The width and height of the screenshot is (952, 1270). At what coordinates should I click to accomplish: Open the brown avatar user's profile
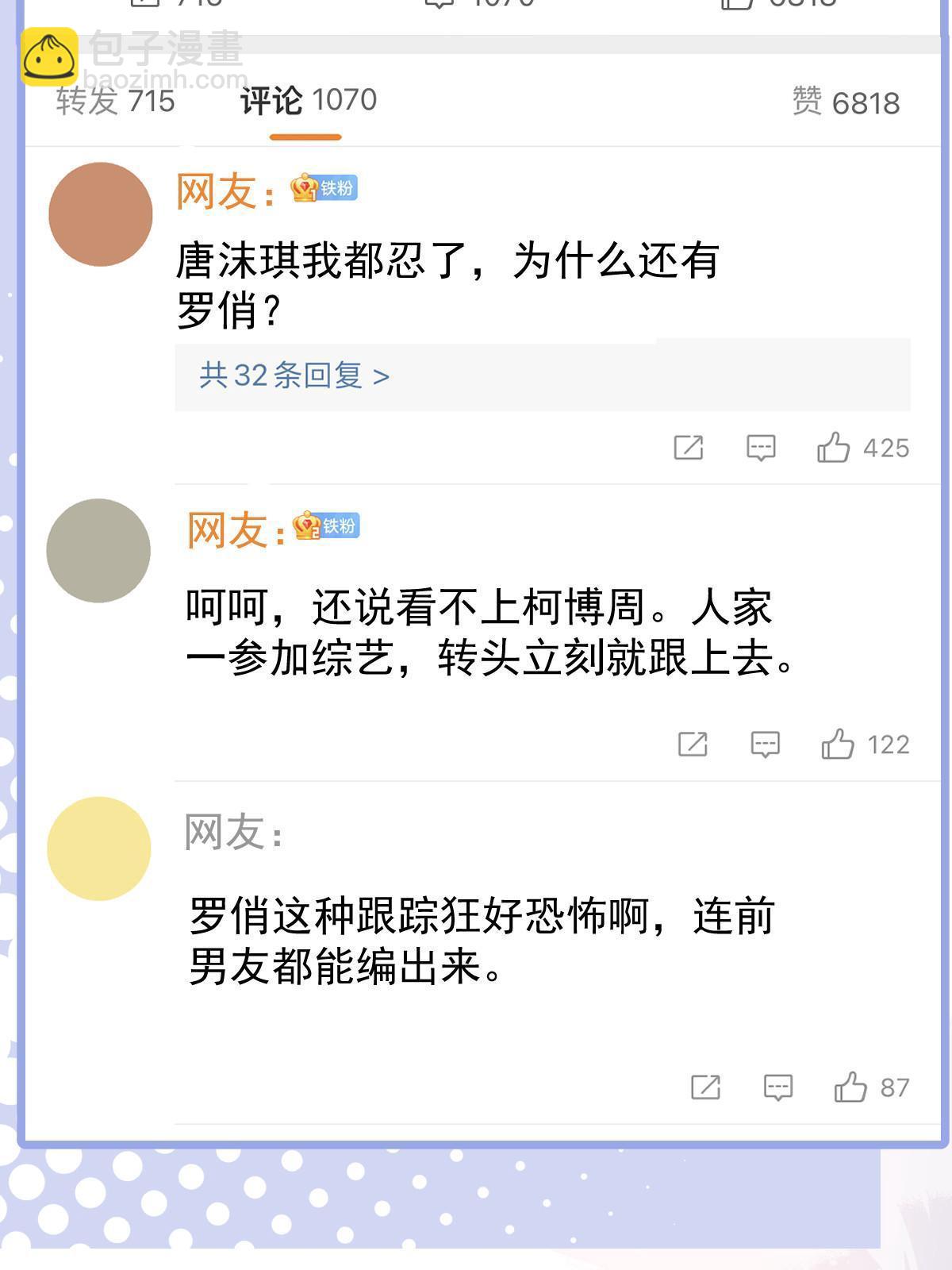[101, 214]
